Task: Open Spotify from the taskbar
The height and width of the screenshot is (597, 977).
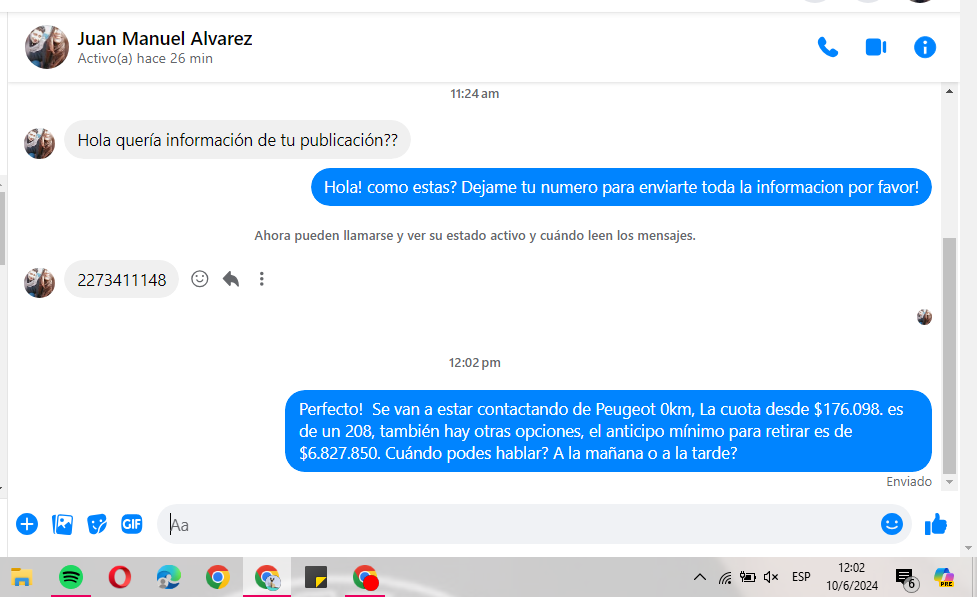Action: tap(70, 577)
